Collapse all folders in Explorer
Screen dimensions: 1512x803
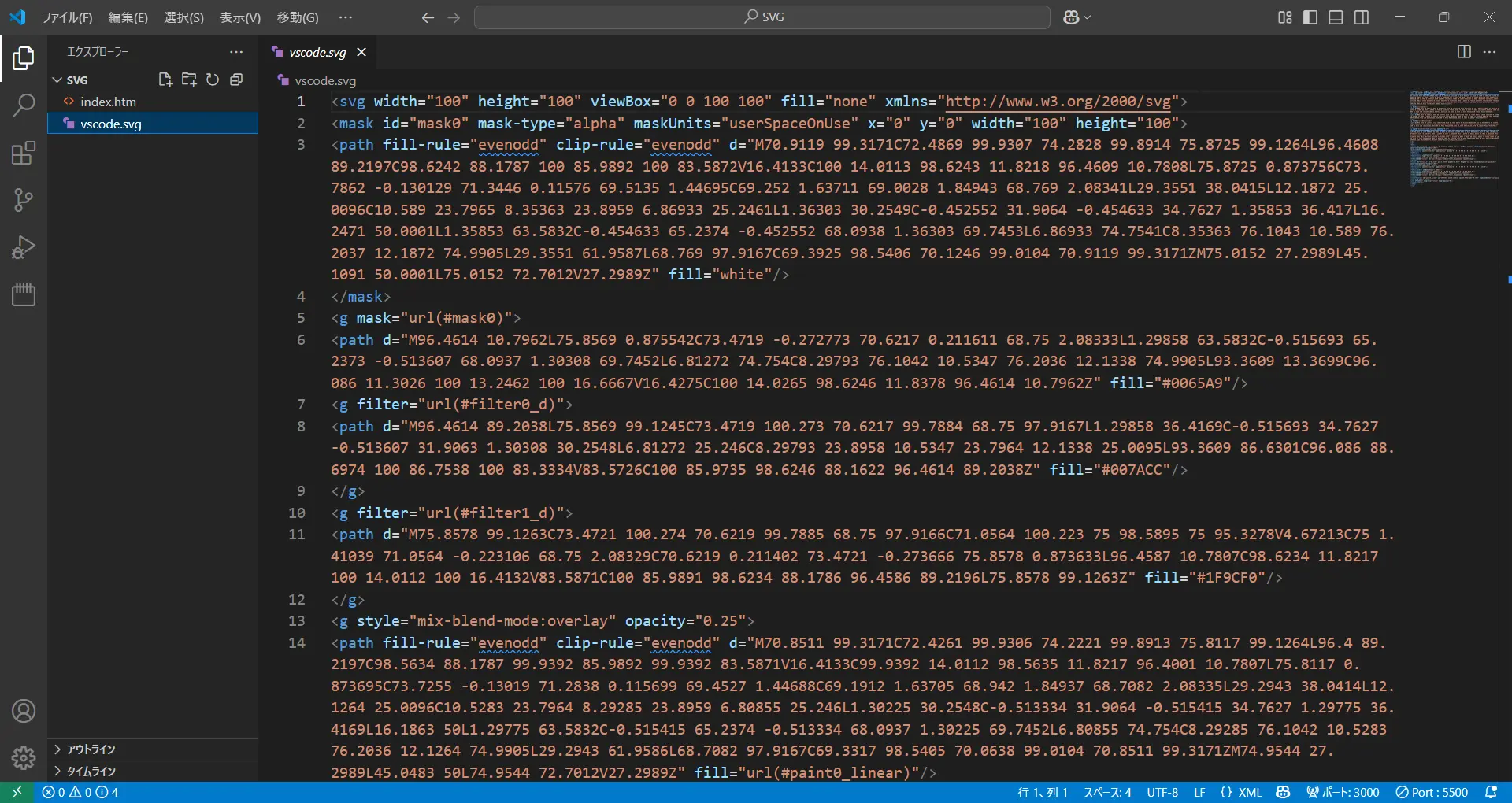[236, 80]
